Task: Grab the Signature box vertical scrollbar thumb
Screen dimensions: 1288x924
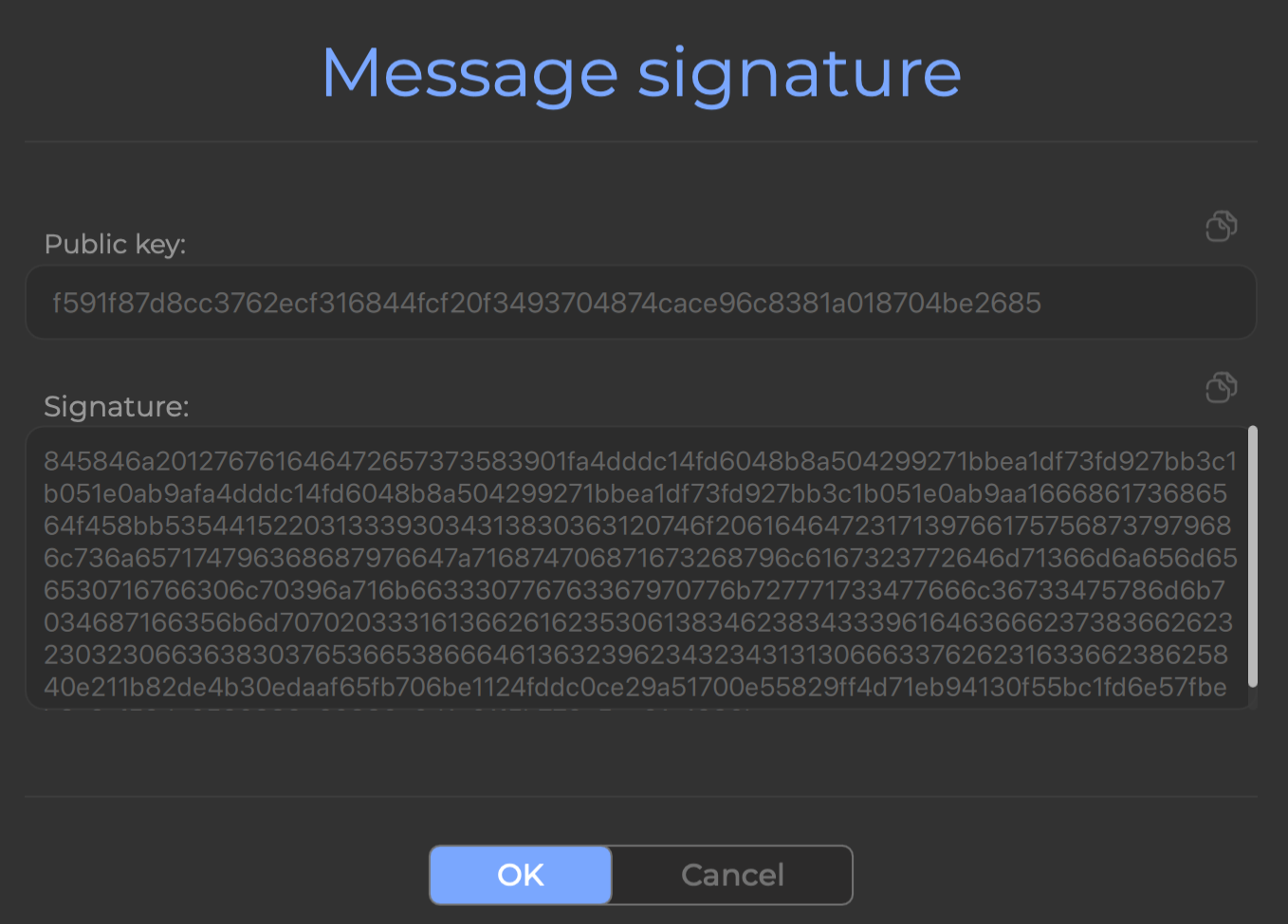Action: (1252, 556)
